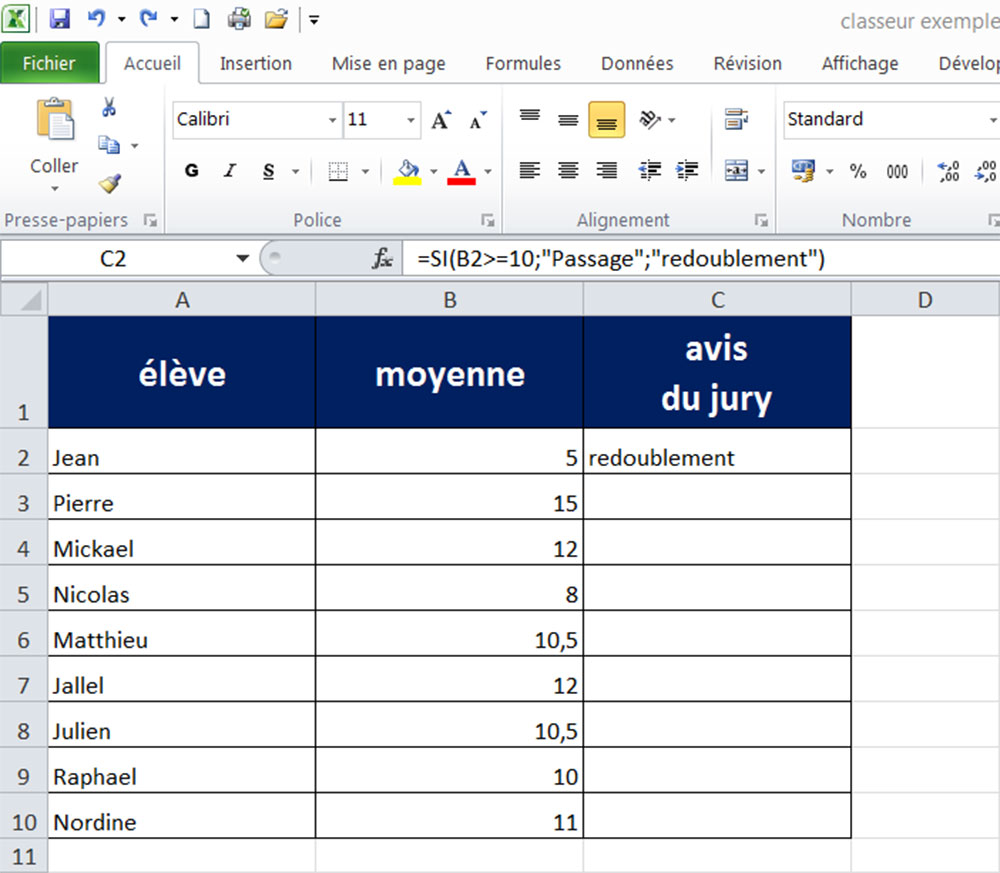Click the increase decimal icon
The image size is (1000, 873).
click(x=948, y=171)
